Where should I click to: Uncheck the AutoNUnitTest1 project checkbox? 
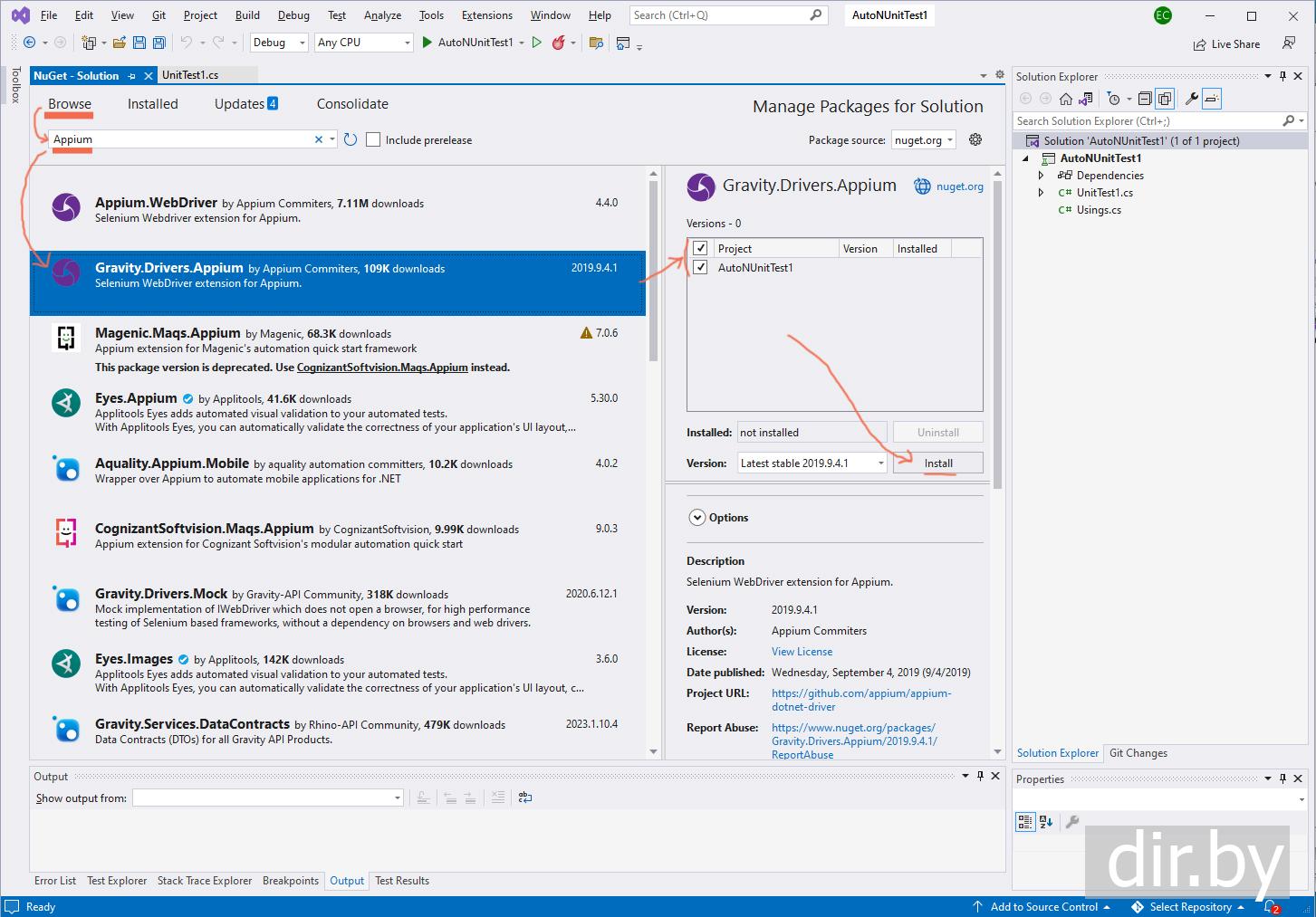click(700, 267)
